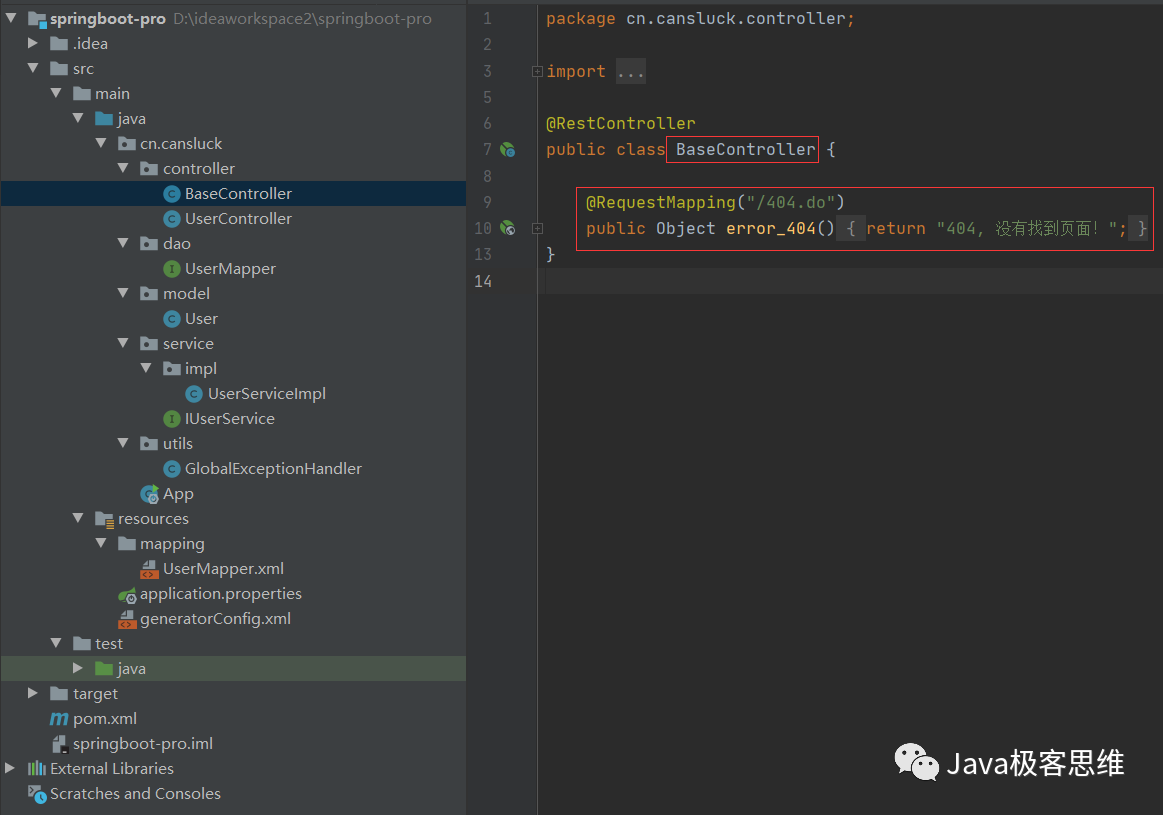Collapse the service package
The image size is (1163, 815).
click(x=123, y=343)
